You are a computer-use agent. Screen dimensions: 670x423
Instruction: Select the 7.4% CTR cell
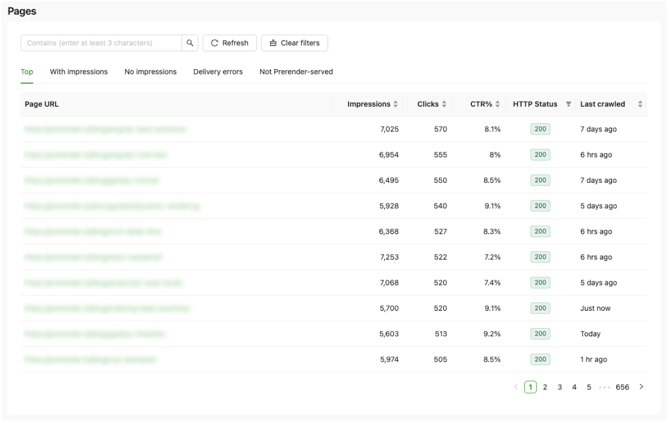coord(492,283)
